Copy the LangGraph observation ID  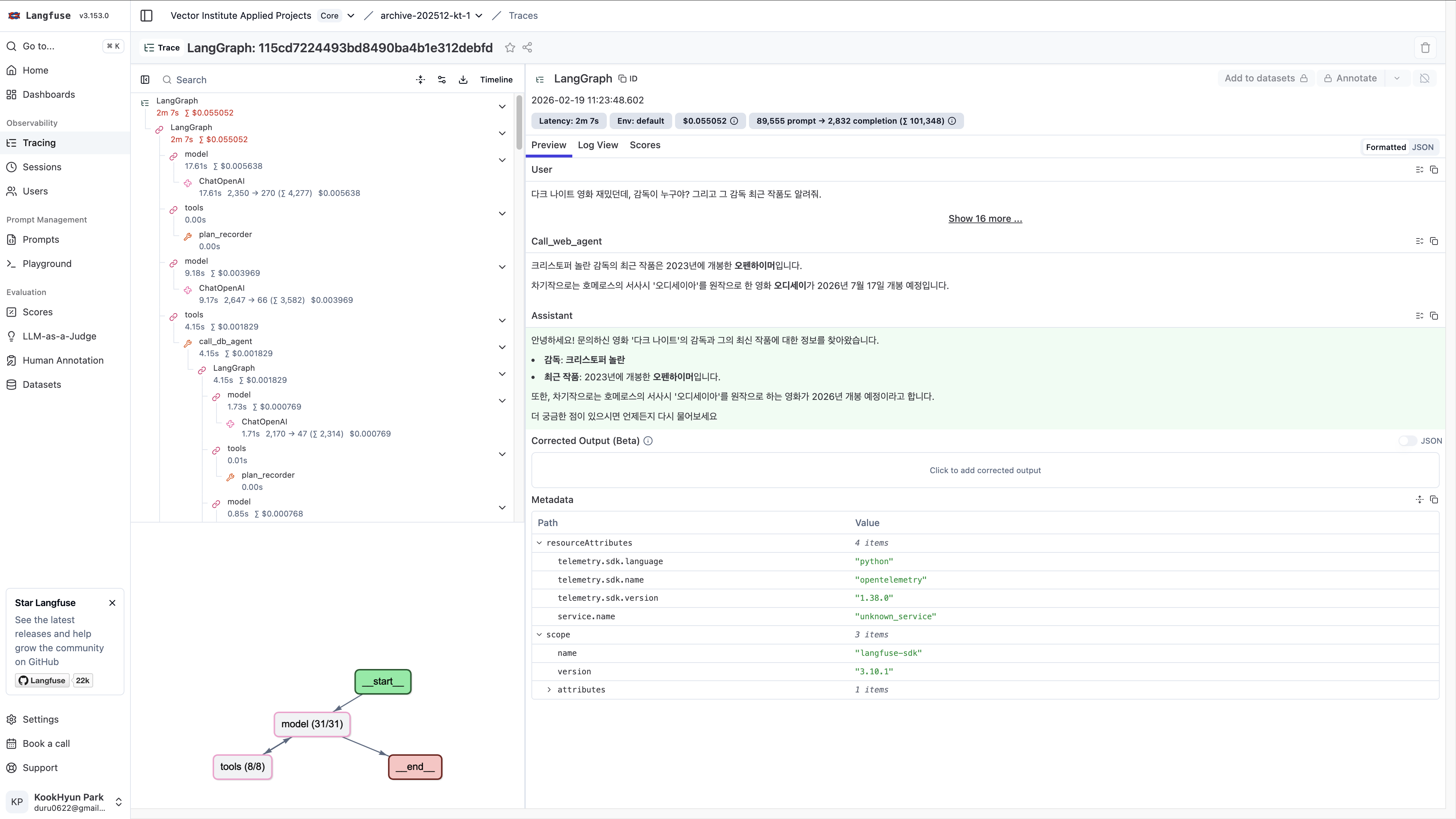[x=628, y=79]
